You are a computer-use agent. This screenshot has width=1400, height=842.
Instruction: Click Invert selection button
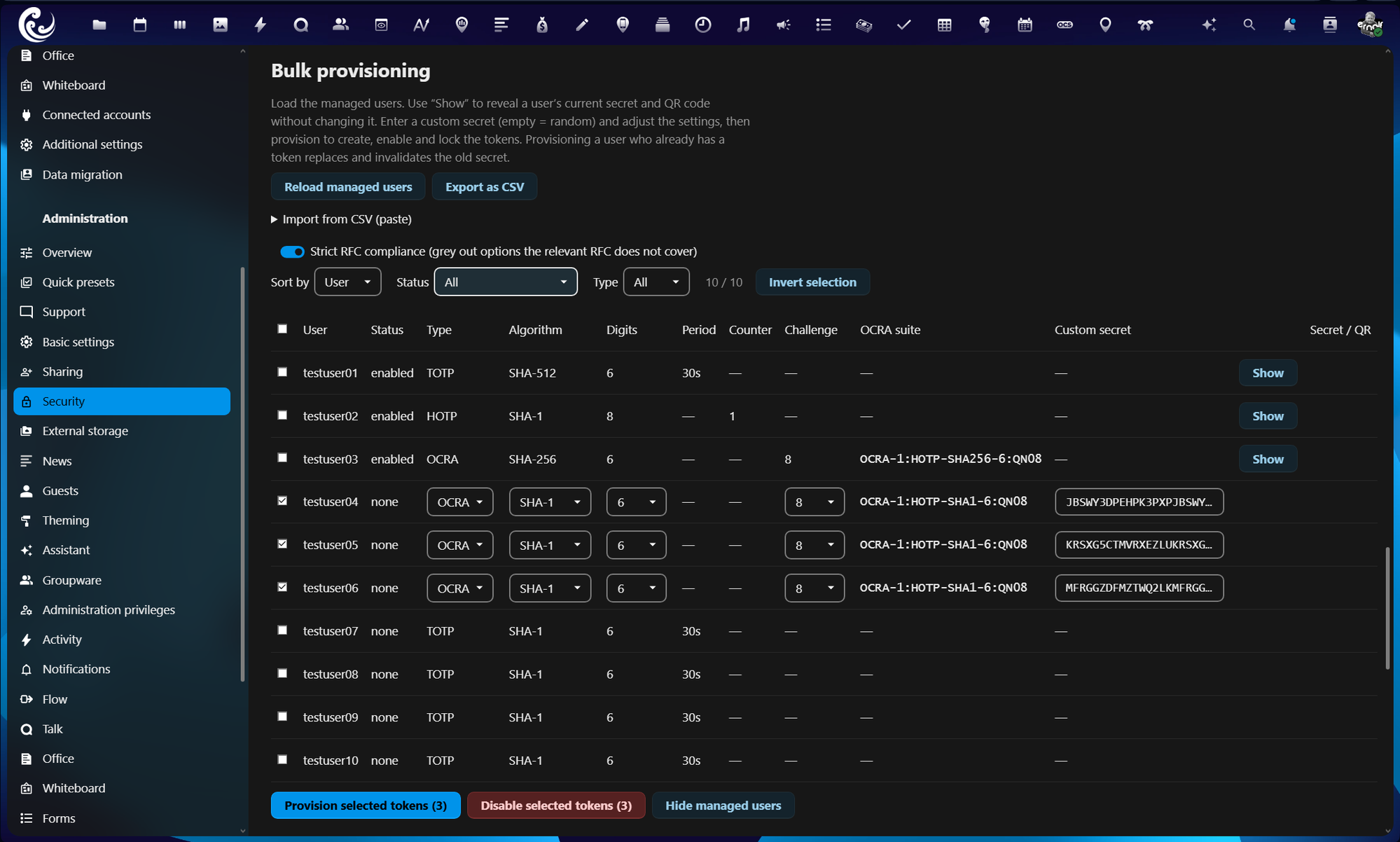812,282
